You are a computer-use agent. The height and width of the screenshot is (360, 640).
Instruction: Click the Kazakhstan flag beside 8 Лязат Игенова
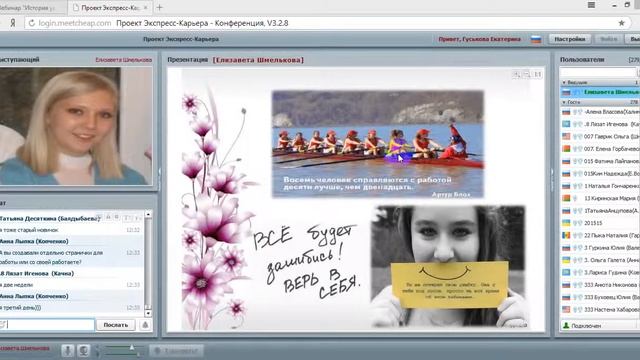(566, 124)
